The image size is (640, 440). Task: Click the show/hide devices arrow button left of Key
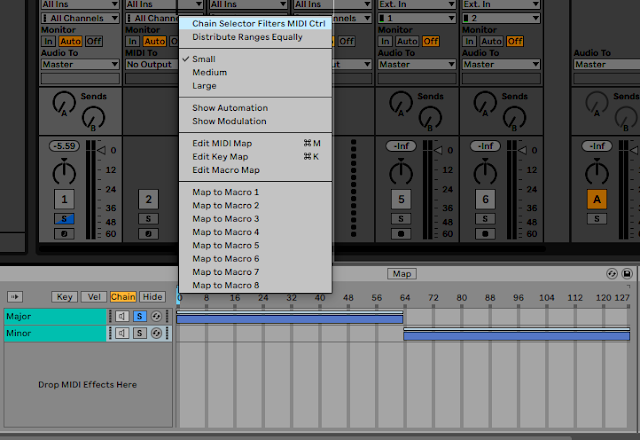coord(15,297)
